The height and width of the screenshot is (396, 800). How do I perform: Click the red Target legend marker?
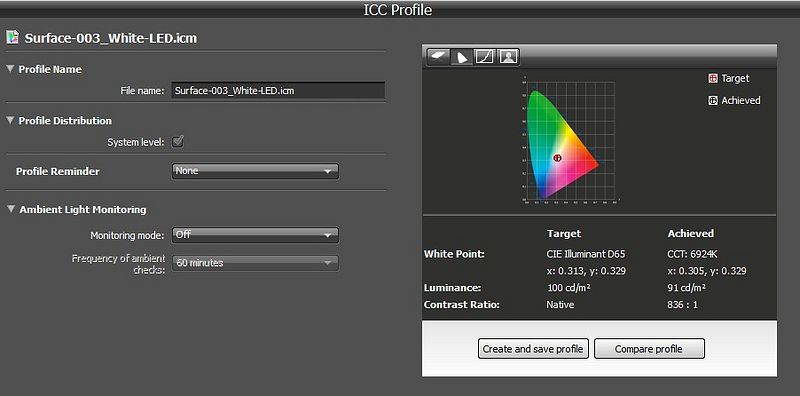click(713, 78)
